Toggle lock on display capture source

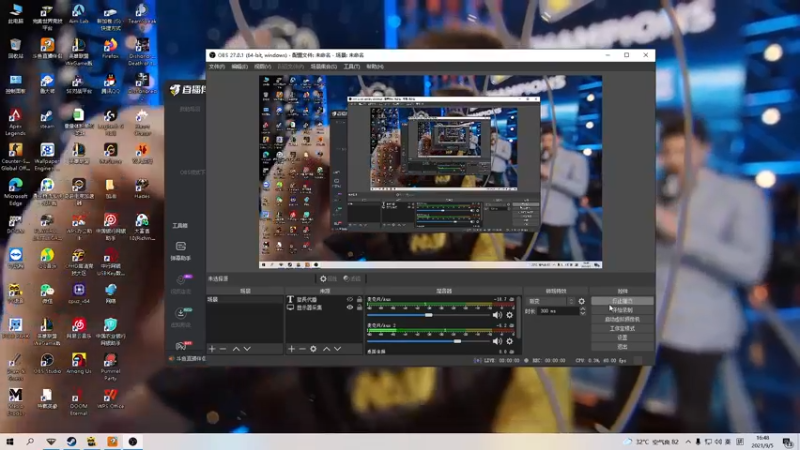click(x=359, y=308)
